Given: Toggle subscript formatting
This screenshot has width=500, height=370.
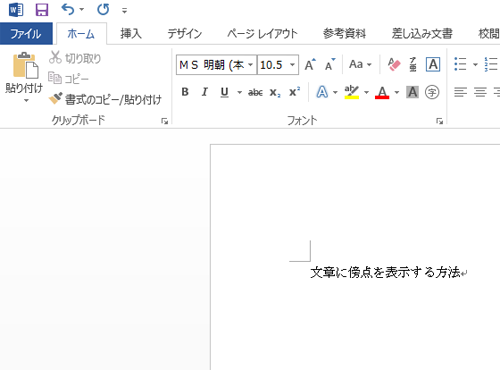Looking at the screenshot, I should [x=275, y=92].
